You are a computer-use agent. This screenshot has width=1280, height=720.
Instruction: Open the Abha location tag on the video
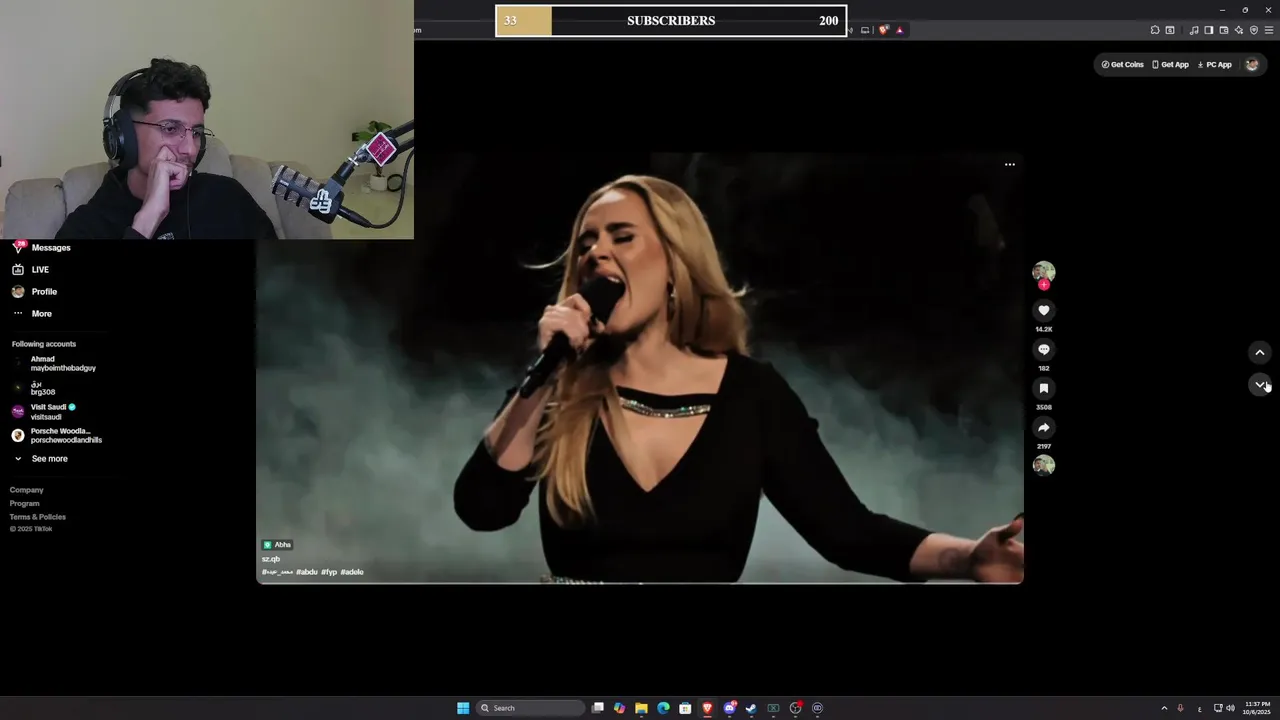click(277, 545)
